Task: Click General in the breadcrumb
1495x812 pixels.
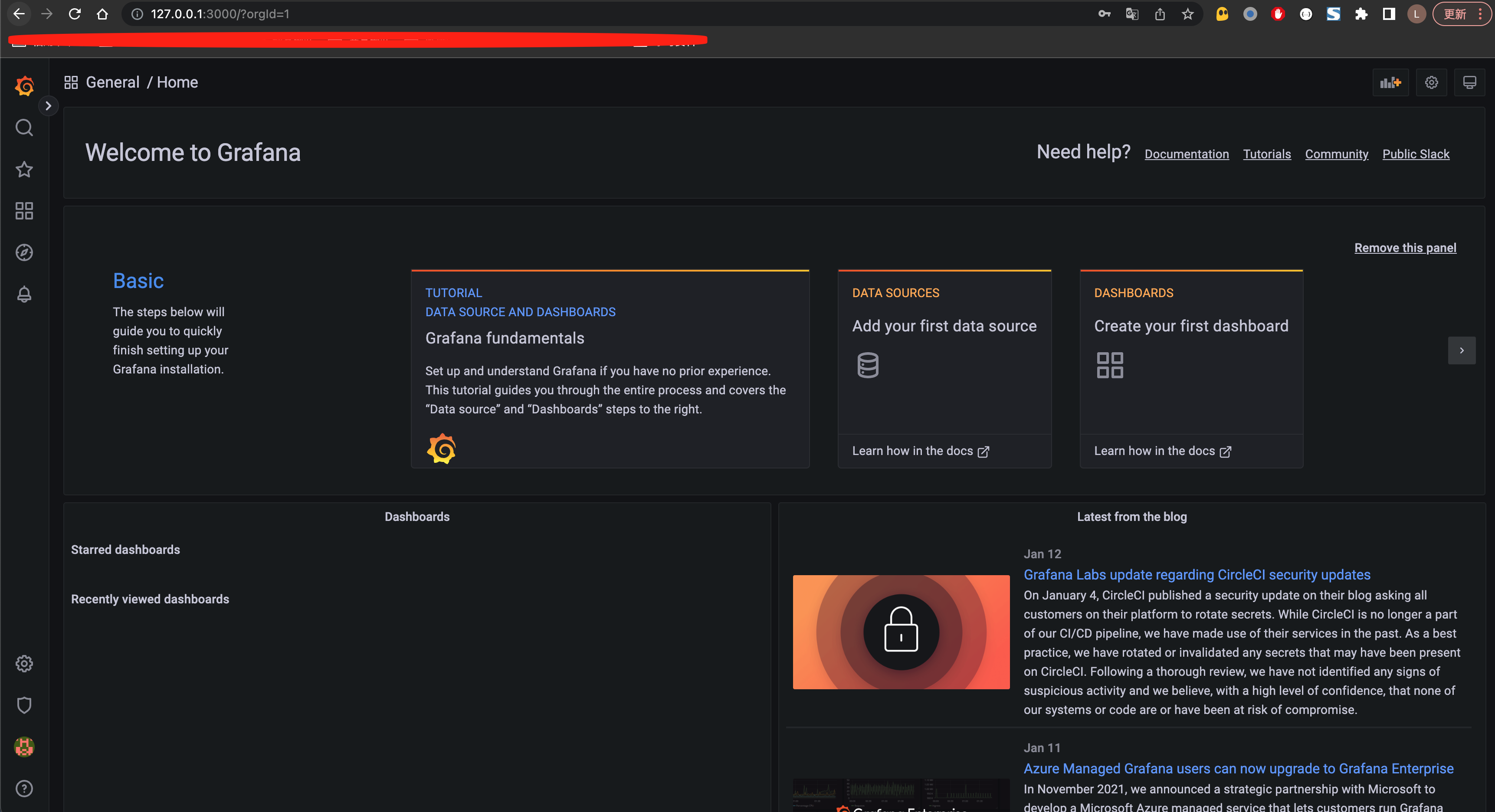Action: (113, 82)
